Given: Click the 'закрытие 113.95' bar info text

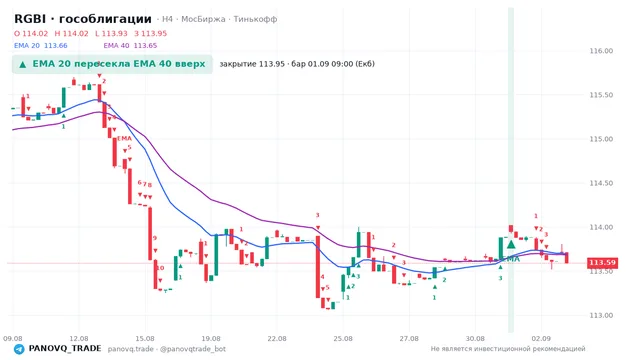Looking at the screenshot, I should 252,64.
